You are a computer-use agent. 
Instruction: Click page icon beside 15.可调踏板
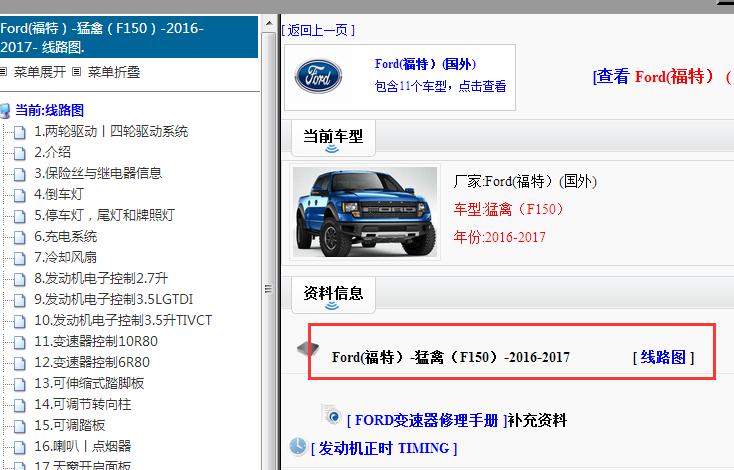[20, 426]
